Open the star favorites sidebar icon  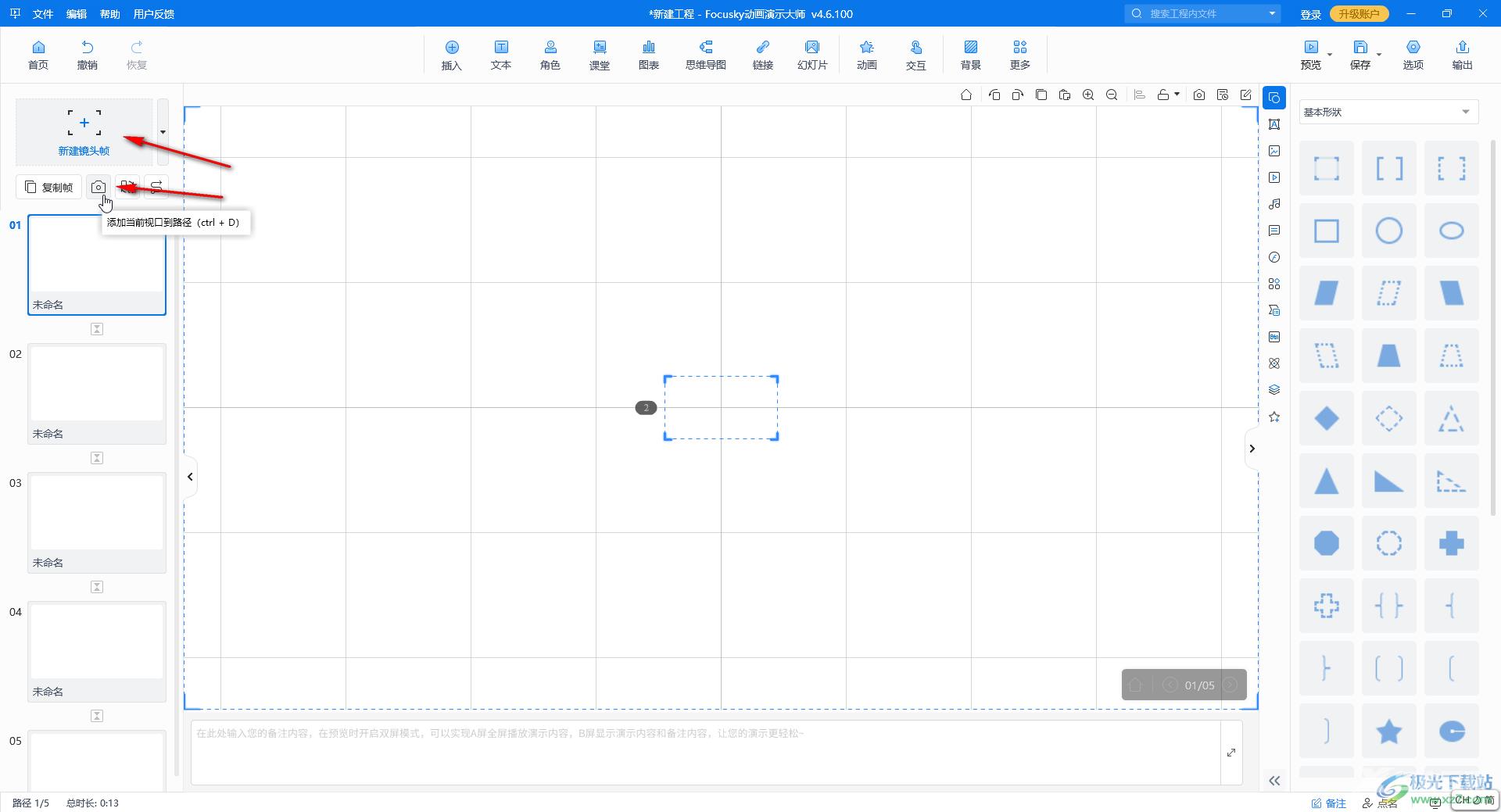tap(1274, 417)
